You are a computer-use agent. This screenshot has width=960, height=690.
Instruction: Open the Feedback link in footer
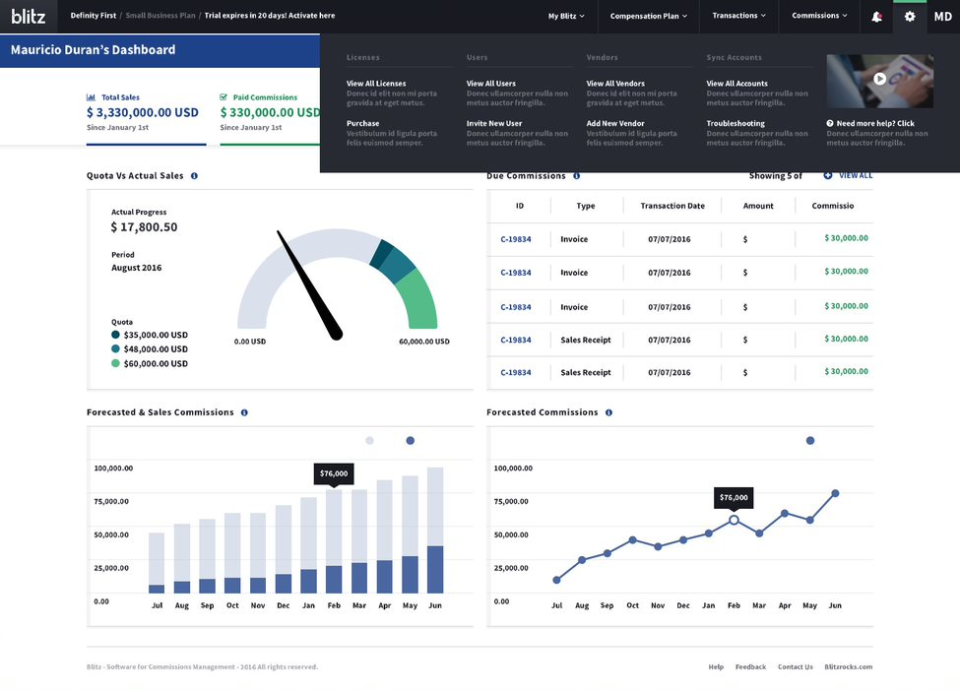pyautogui.click(x=750, y=667)
